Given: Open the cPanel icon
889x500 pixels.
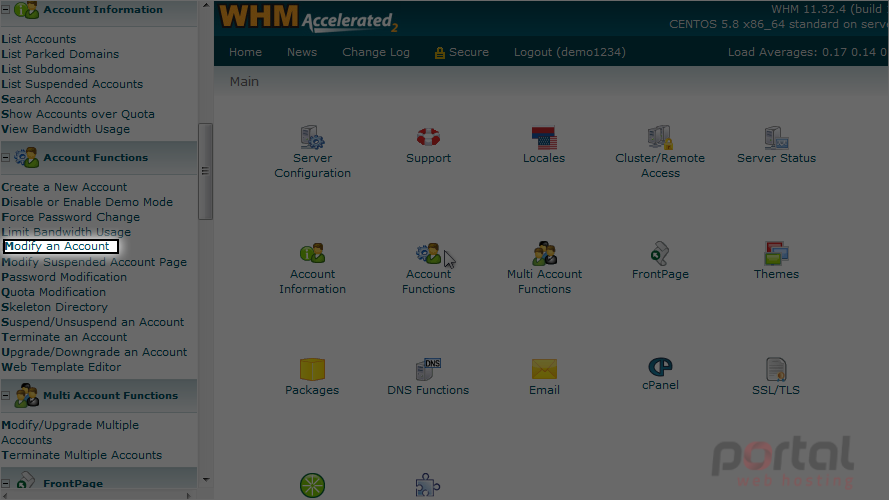Looking at the screenshot, I should 660,367.
